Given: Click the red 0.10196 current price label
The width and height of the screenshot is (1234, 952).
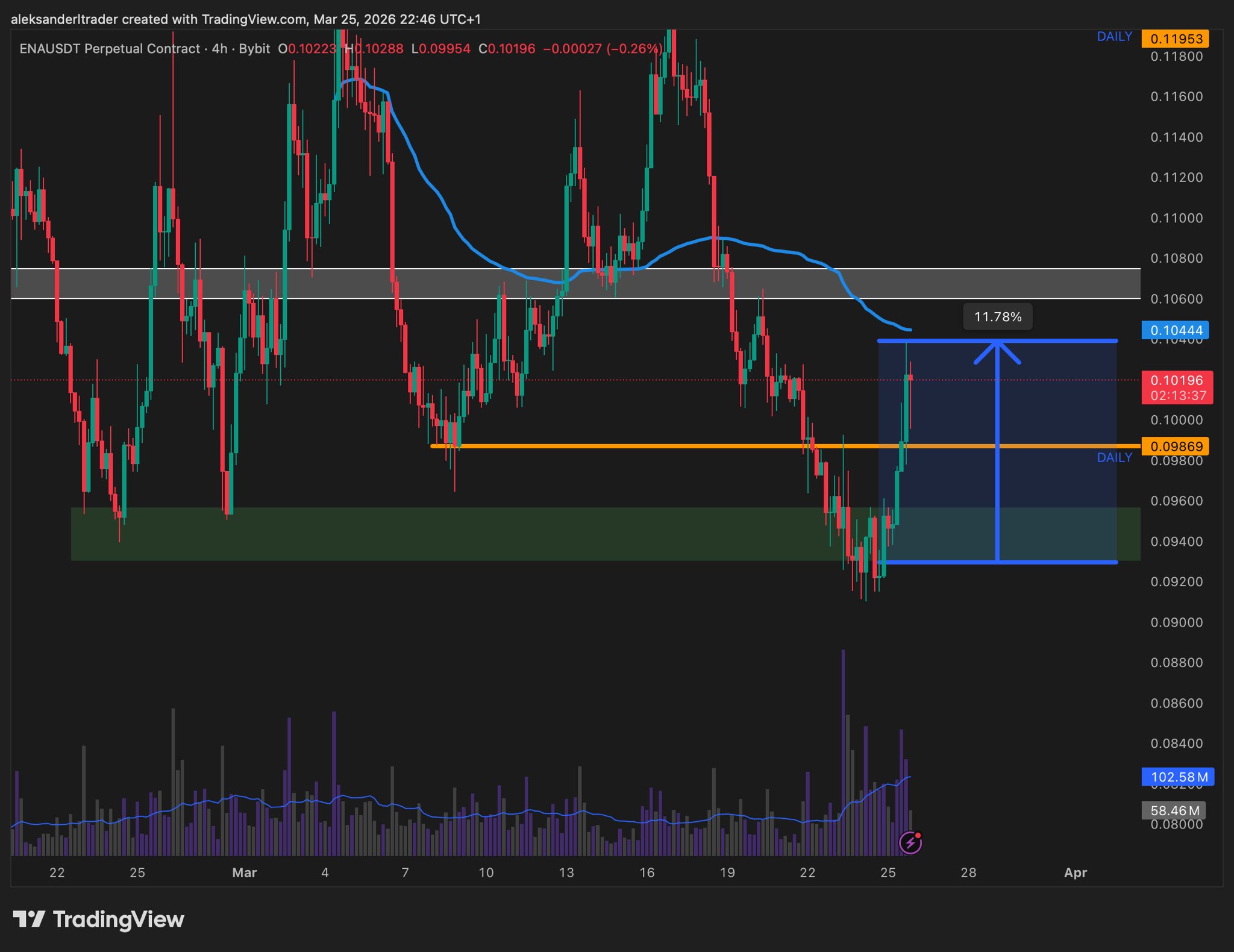Looking at the screenshot, I should pos(1177,380).
